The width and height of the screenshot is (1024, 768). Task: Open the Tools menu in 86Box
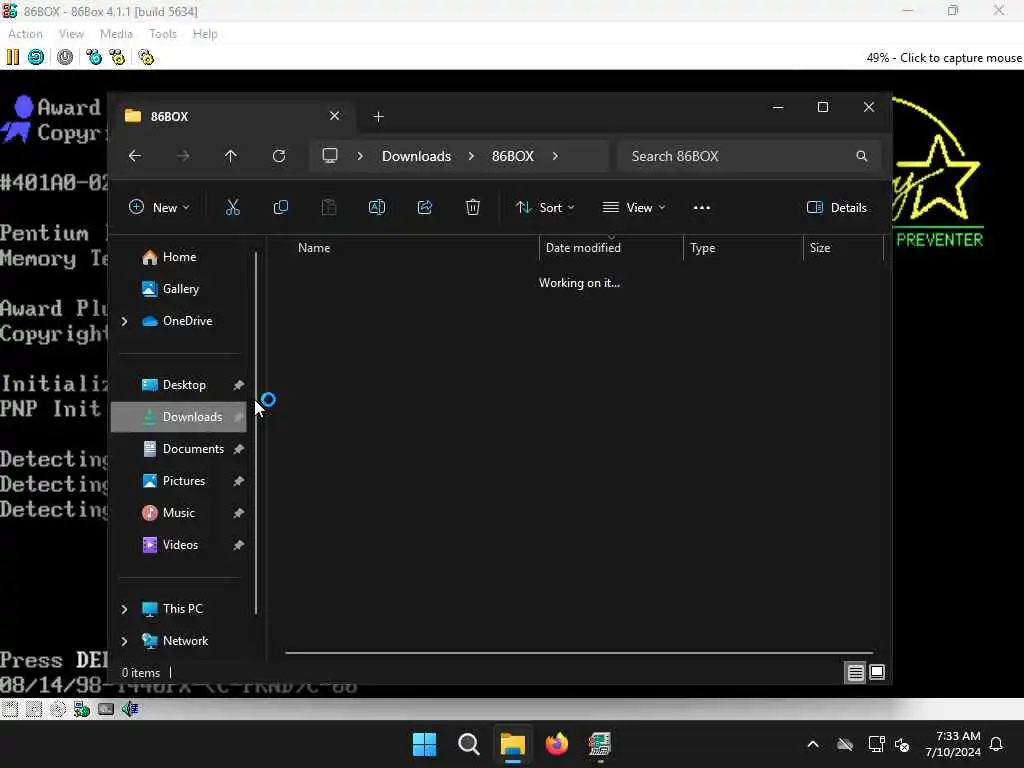tap(163, 34)
